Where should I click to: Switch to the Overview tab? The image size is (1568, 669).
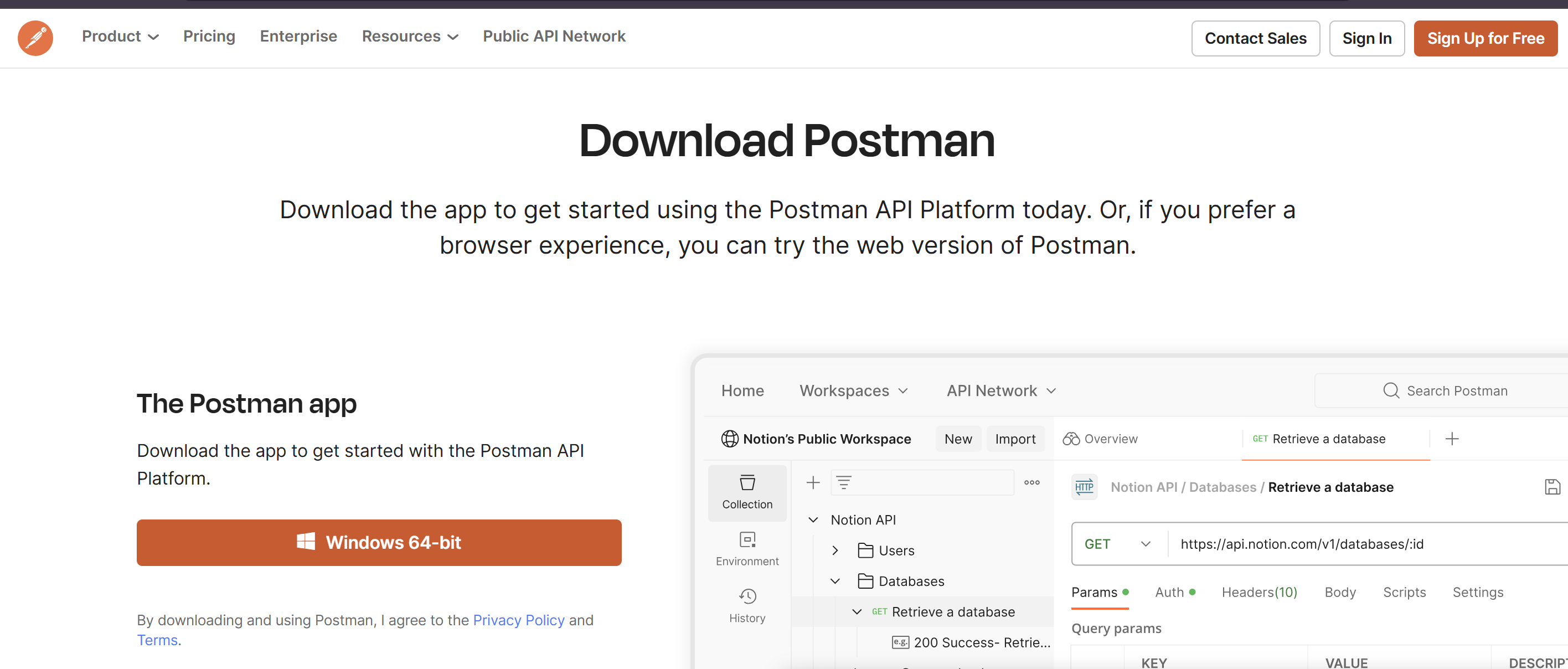[1101, 438]
